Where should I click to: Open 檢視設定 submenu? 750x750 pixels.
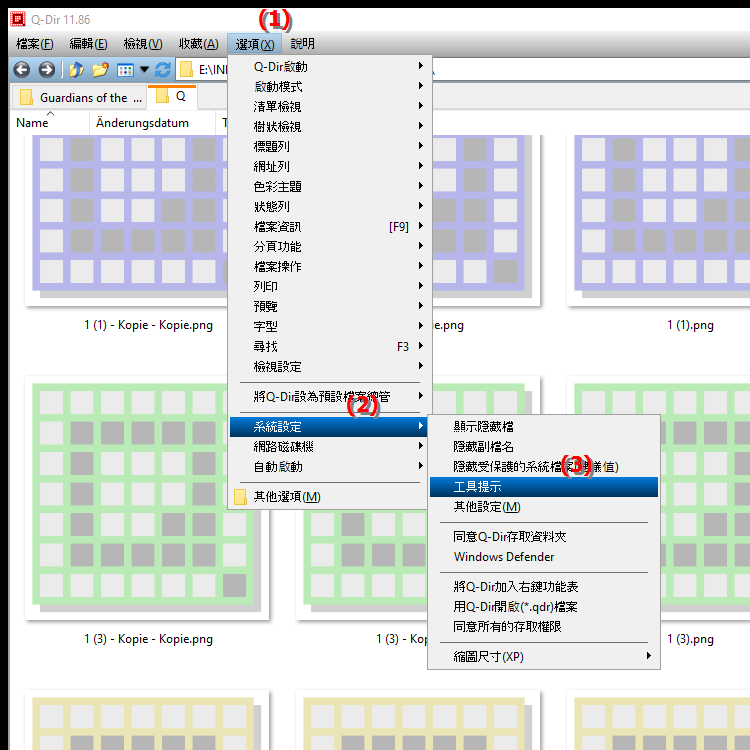[330, 367]
